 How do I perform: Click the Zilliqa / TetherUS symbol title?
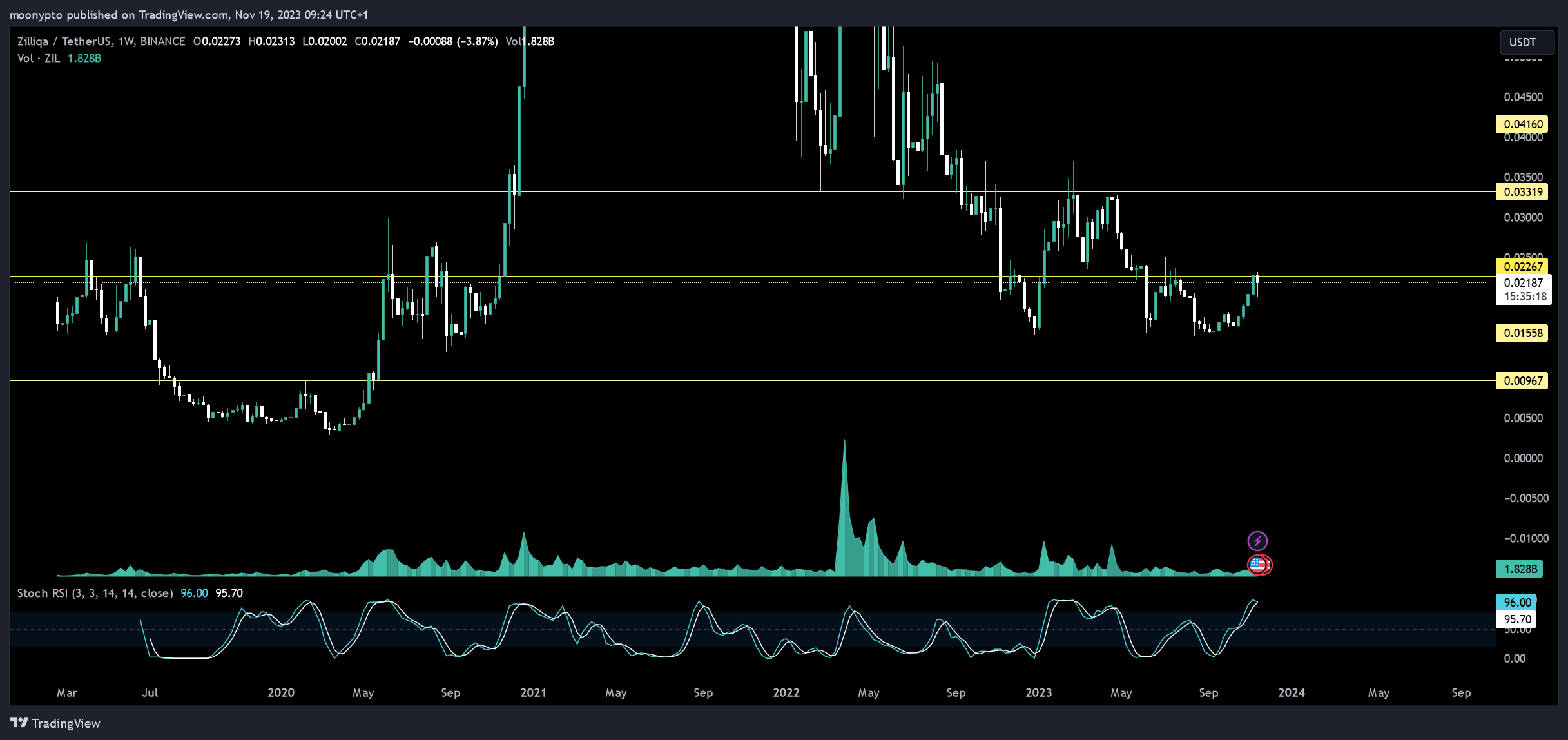click(x=101, y=41)
